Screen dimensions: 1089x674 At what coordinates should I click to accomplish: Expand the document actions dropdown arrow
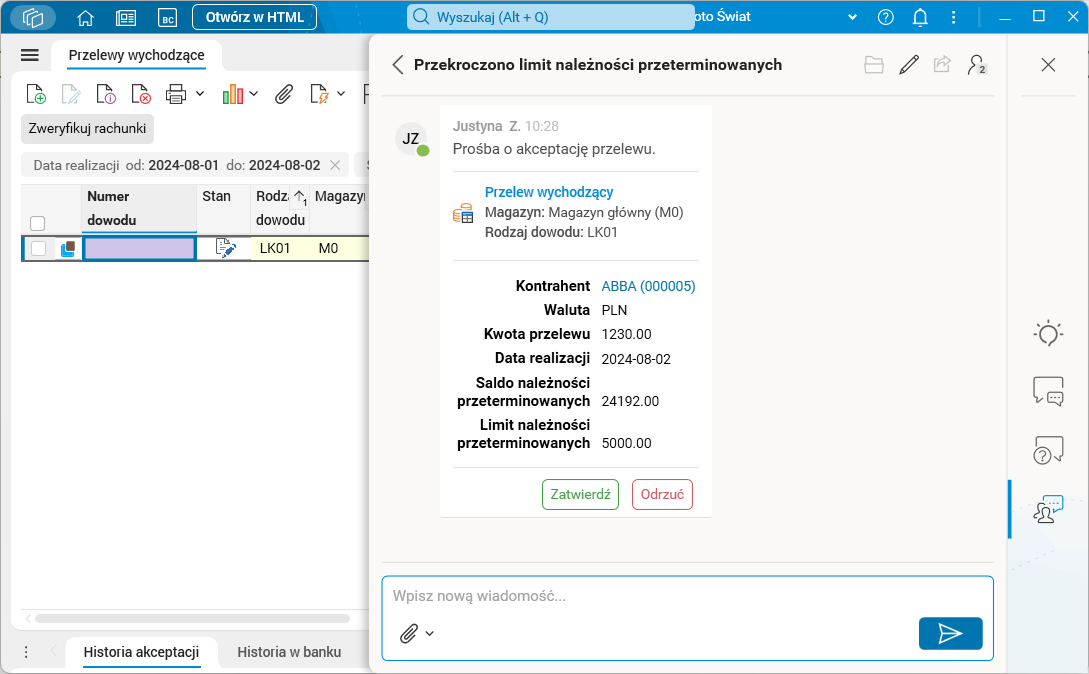click(x=341, y=93)
